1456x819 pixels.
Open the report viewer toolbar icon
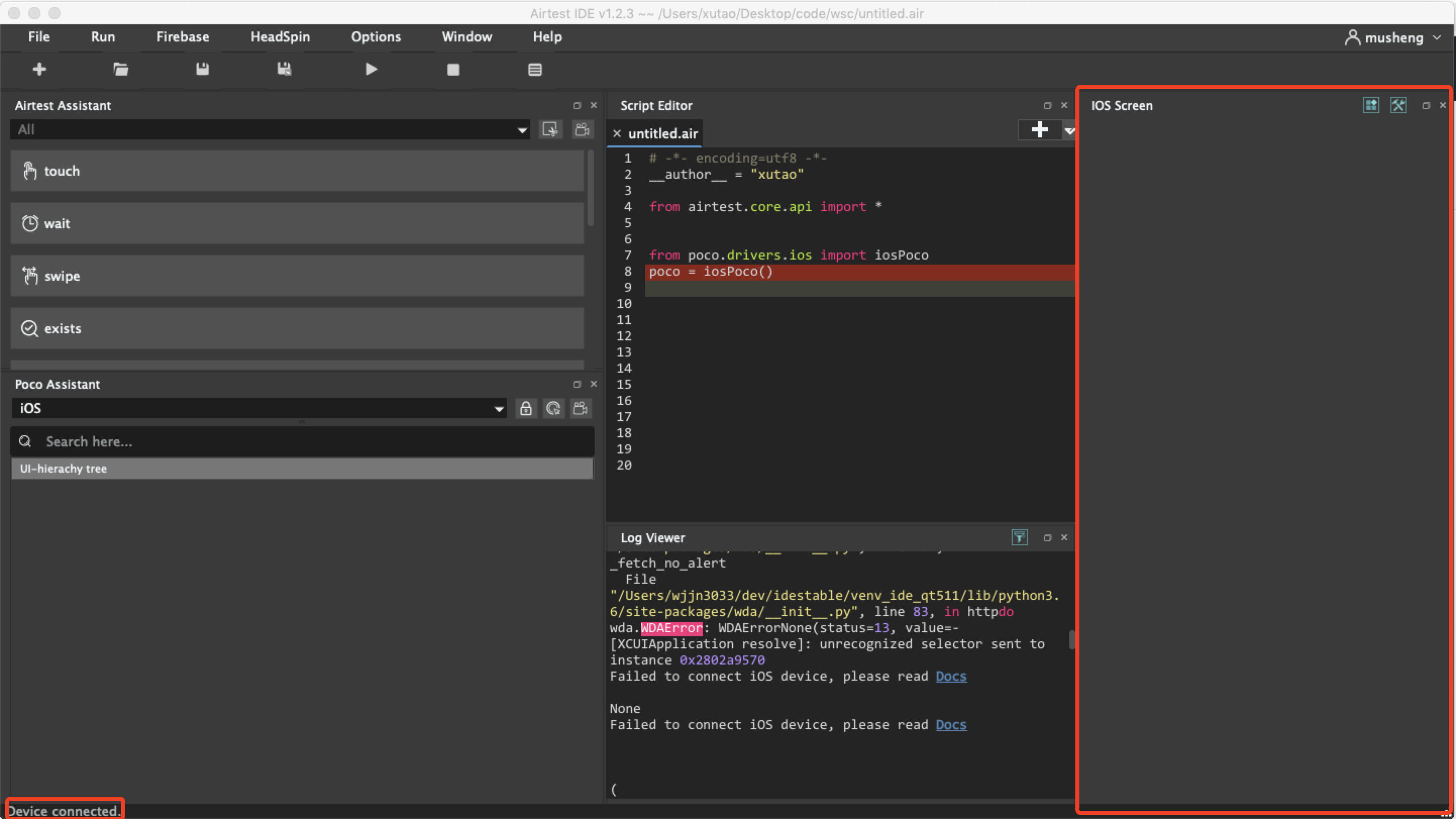point(535,70)
